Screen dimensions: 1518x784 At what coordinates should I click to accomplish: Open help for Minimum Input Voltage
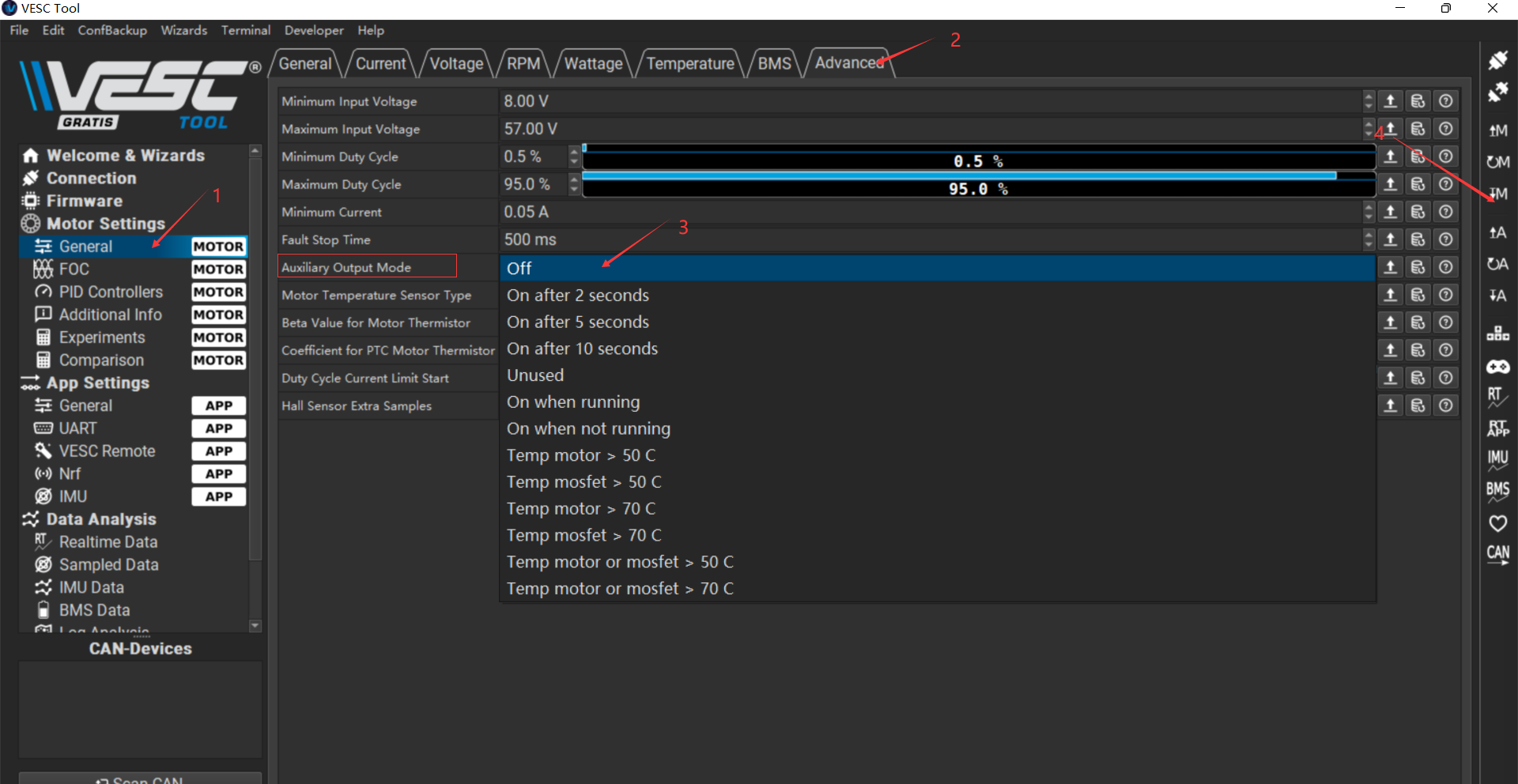(1445, 101)
